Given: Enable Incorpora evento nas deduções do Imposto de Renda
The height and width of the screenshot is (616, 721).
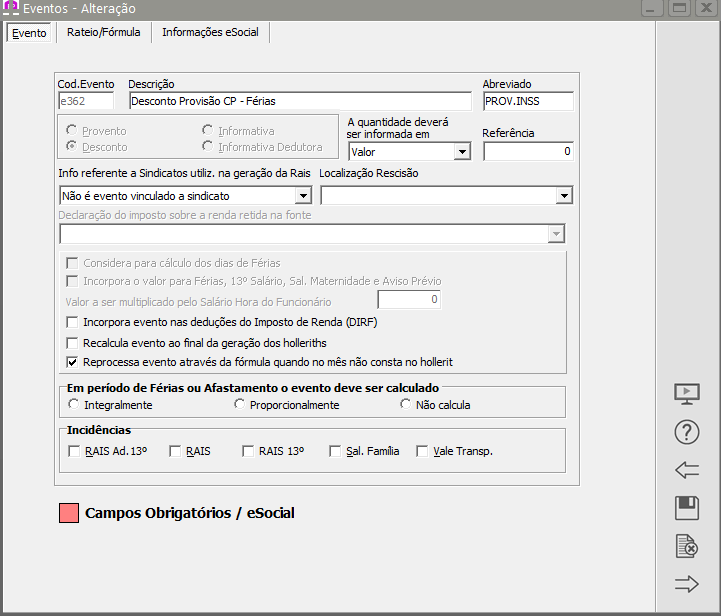Looking at the screenshot, I should click(72, 323).
